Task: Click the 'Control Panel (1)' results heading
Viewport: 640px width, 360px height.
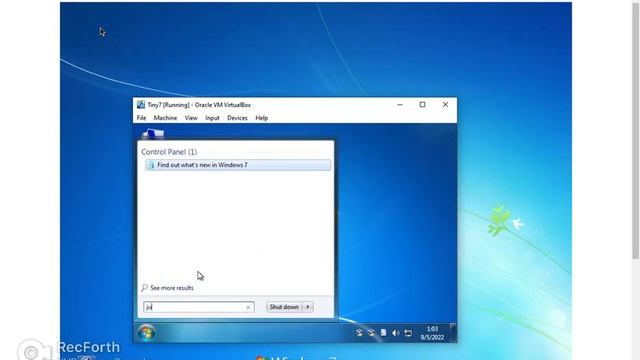Action: (x=169, y=152)
